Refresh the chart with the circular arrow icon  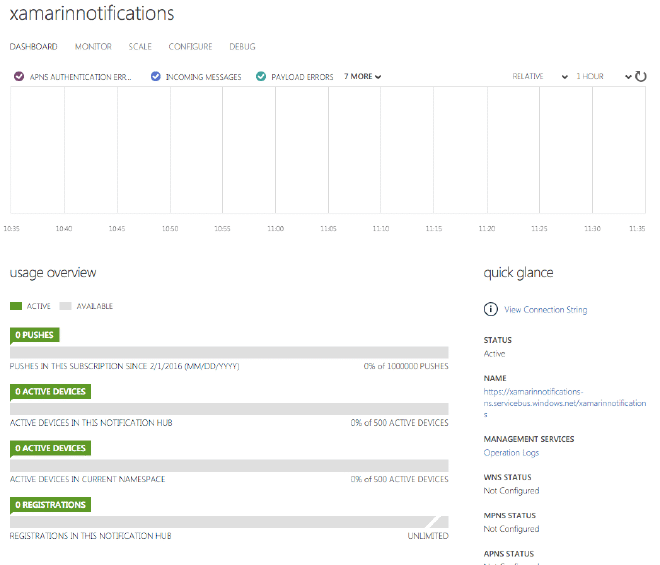tap(641, 76)
